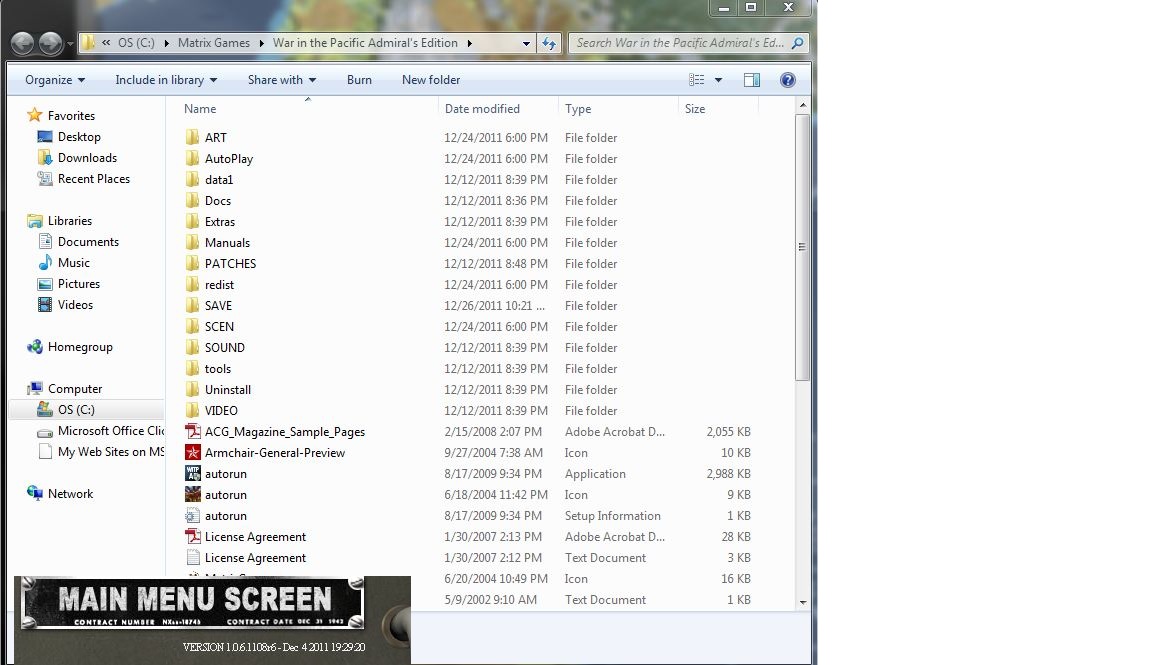
Task: Select the SOUND folder icon
Action: 192,348
